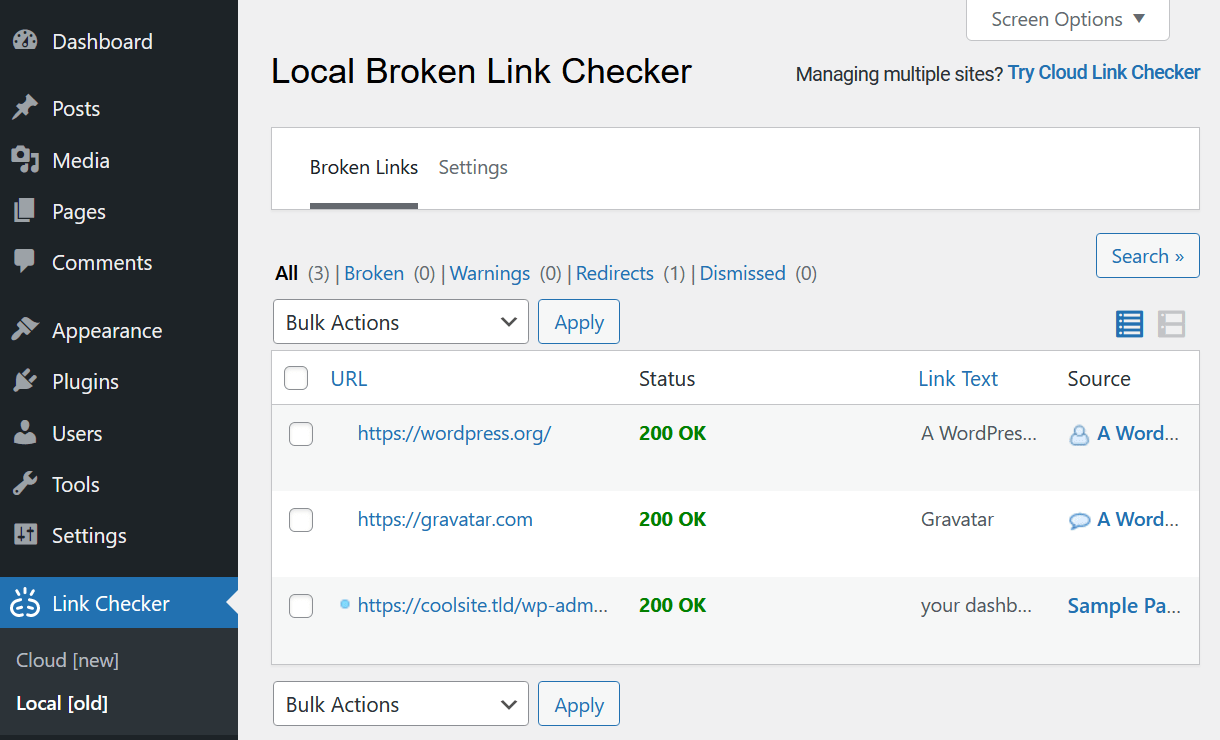Click the Dashboard gauge icon

pyautogui.click(x=25, y=41)
